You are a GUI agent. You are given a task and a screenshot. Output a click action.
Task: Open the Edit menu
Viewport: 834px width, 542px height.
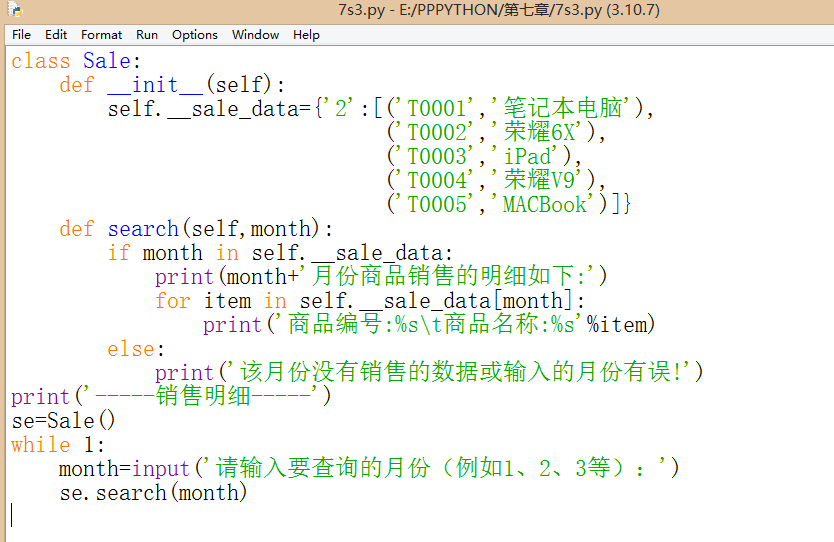[x=56, y=35]
